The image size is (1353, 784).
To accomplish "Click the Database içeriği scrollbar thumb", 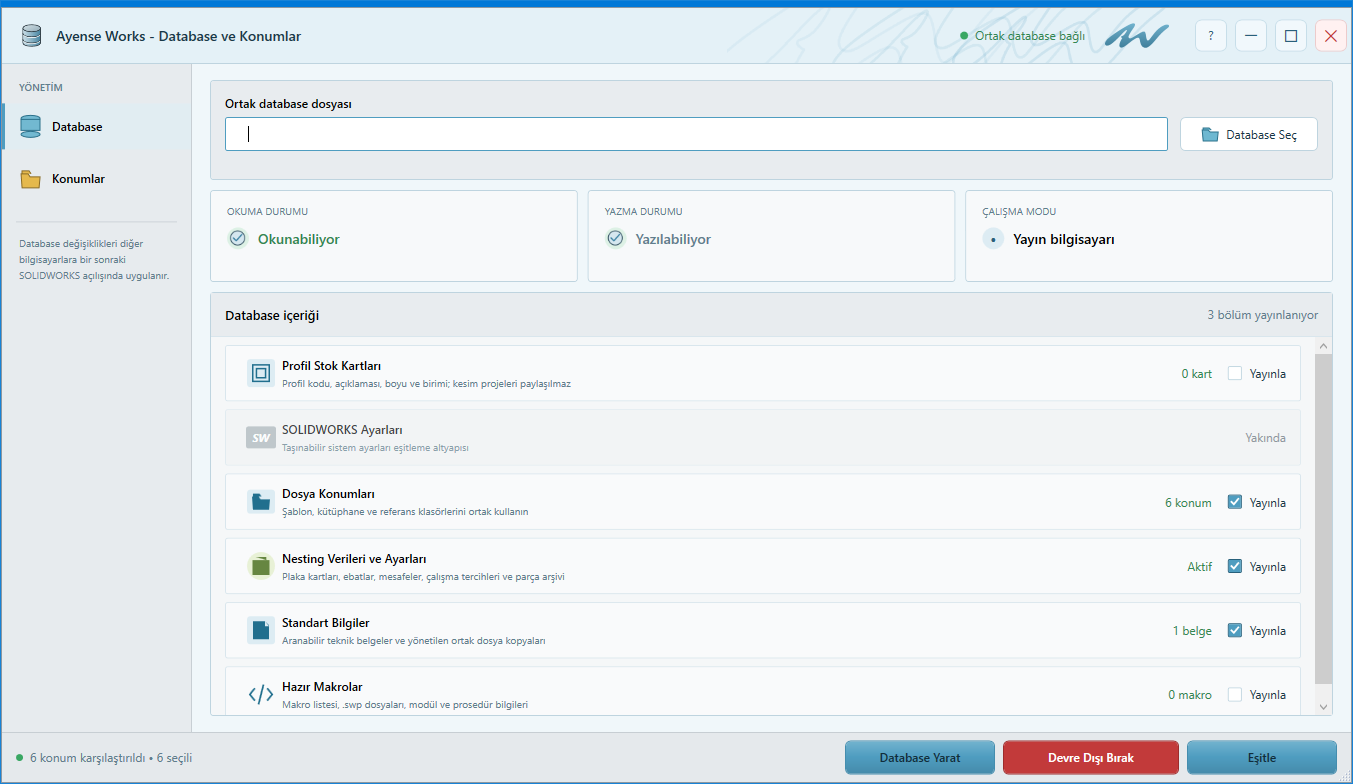I will pos(1324,518).
